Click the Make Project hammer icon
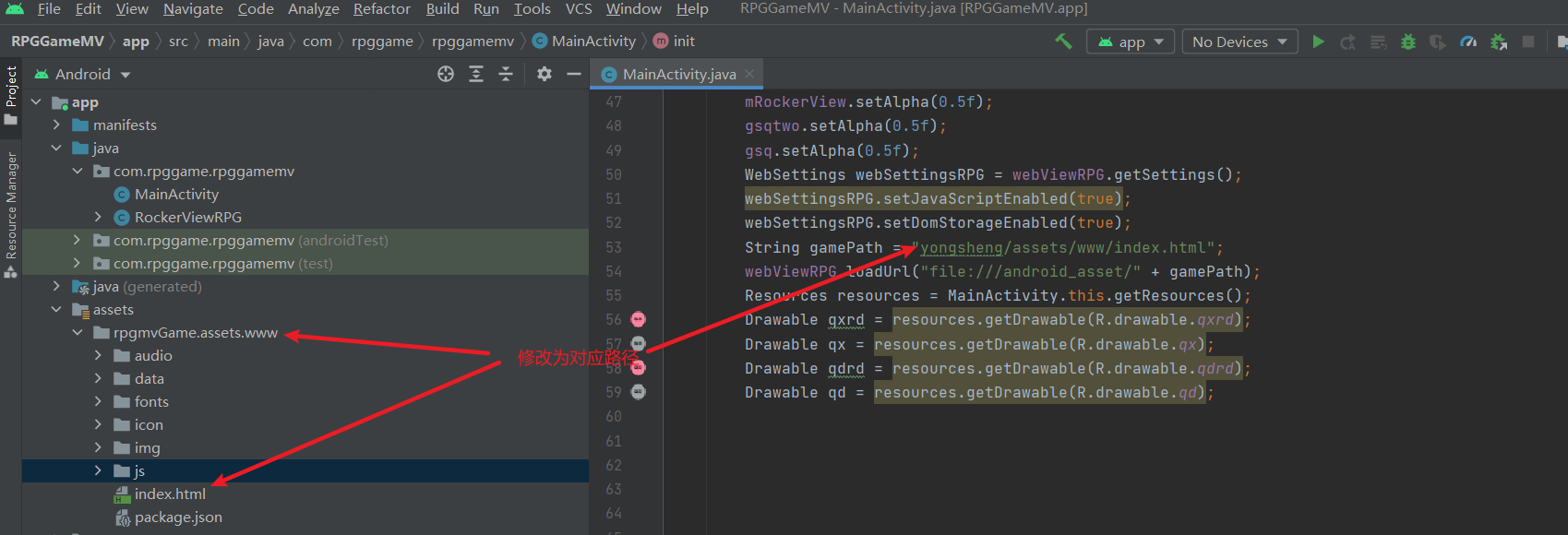 click(x=1063, y=42)
